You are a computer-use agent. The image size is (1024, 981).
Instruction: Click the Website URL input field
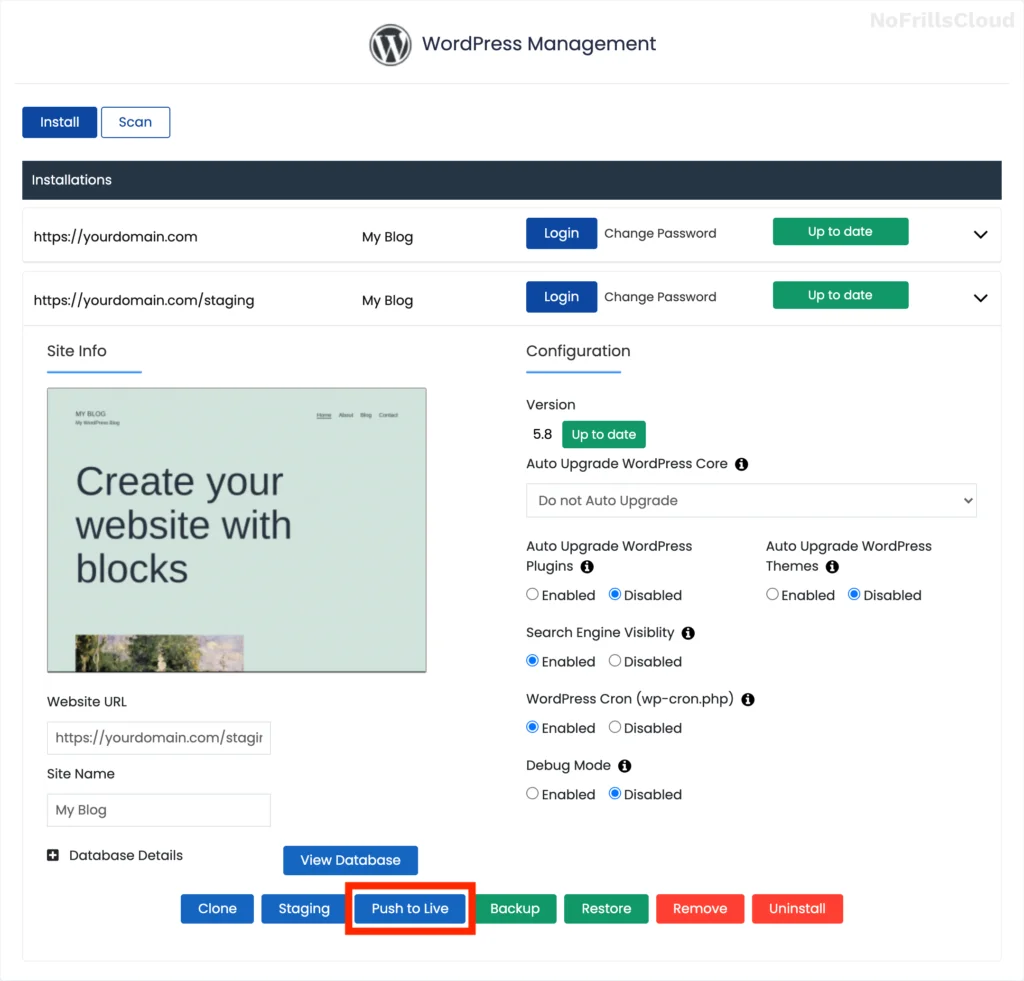click(158, 737)
